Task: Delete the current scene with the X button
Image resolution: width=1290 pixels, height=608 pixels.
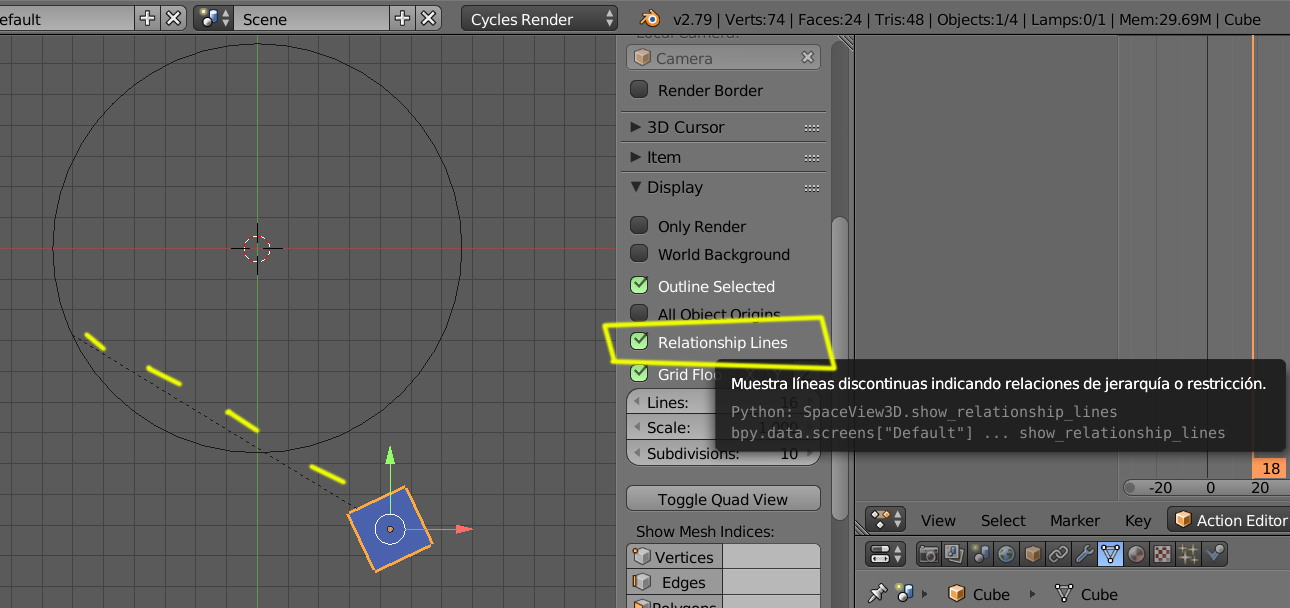Action: point(428,18)
